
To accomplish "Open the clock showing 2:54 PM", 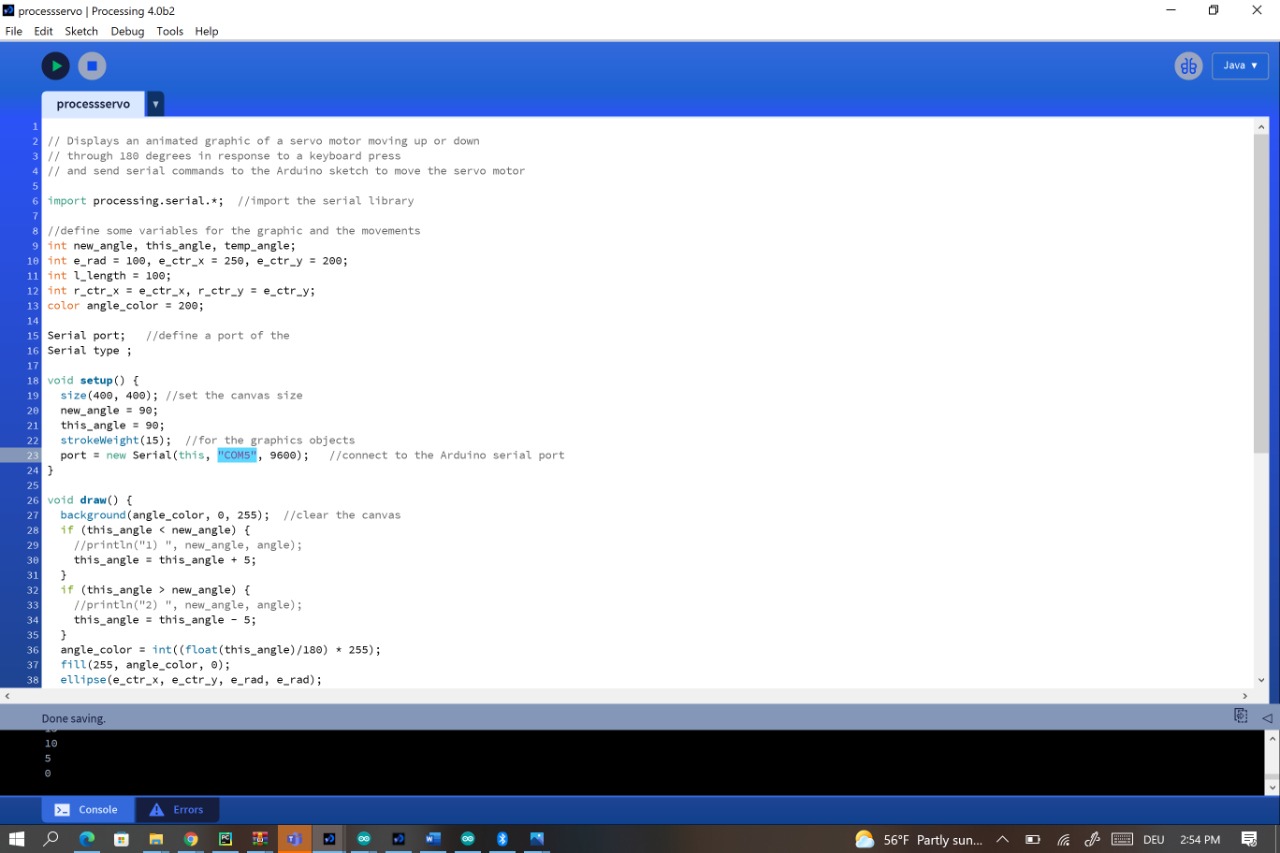I will pyautogui.click(x=1200, y=840).
